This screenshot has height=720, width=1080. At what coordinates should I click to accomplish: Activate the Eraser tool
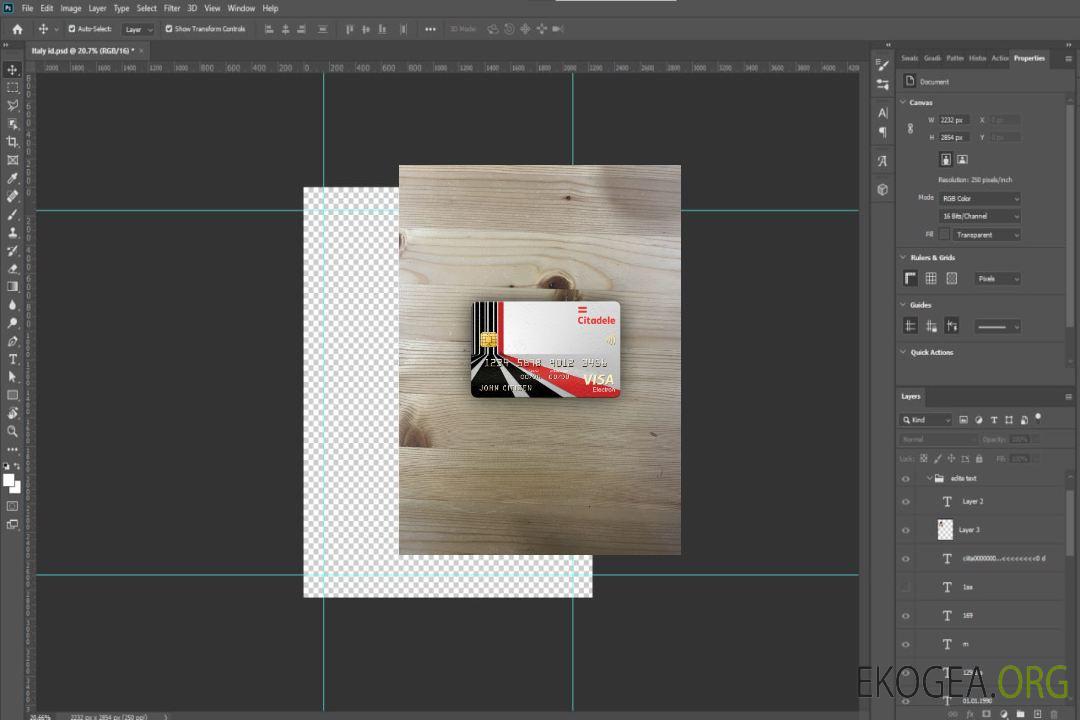pyautogui.click(x=13, y=268)
